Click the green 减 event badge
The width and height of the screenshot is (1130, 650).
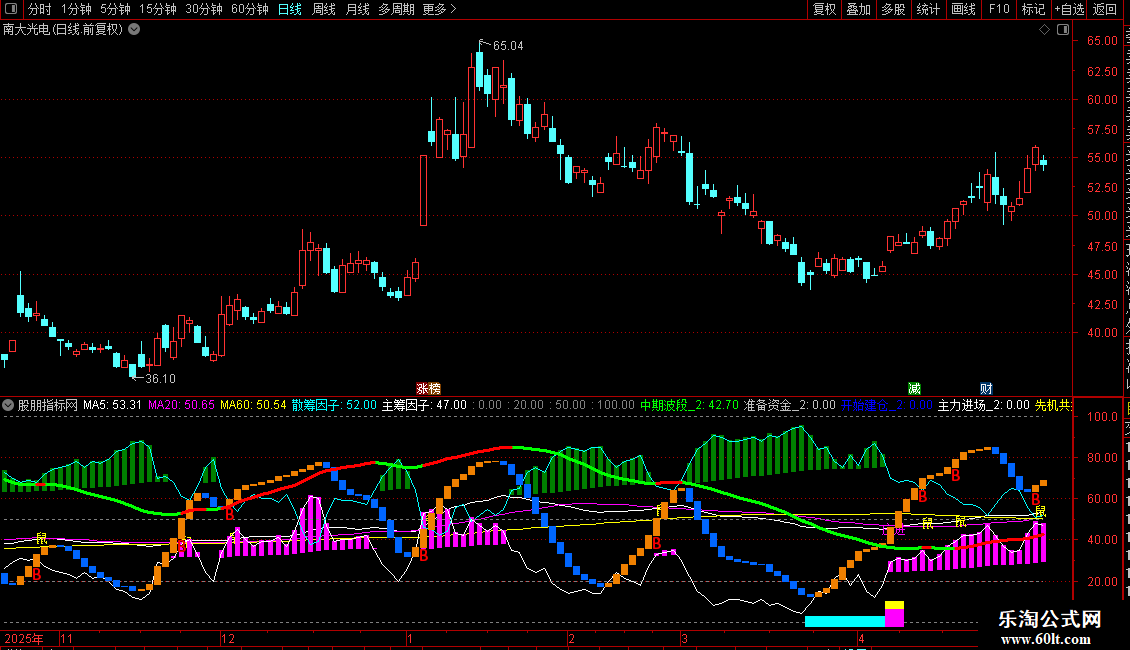(915, 388)
